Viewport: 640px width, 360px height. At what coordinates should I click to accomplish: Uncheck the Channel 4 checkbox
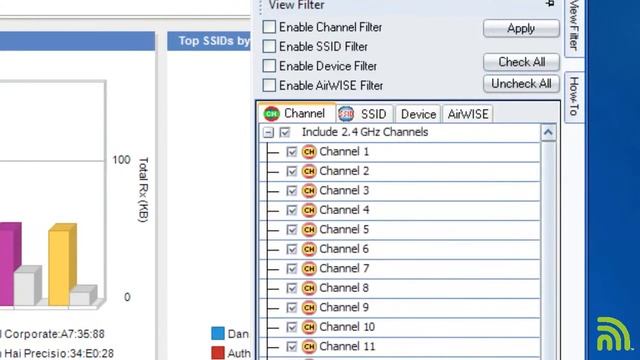(x=291, y=210)
